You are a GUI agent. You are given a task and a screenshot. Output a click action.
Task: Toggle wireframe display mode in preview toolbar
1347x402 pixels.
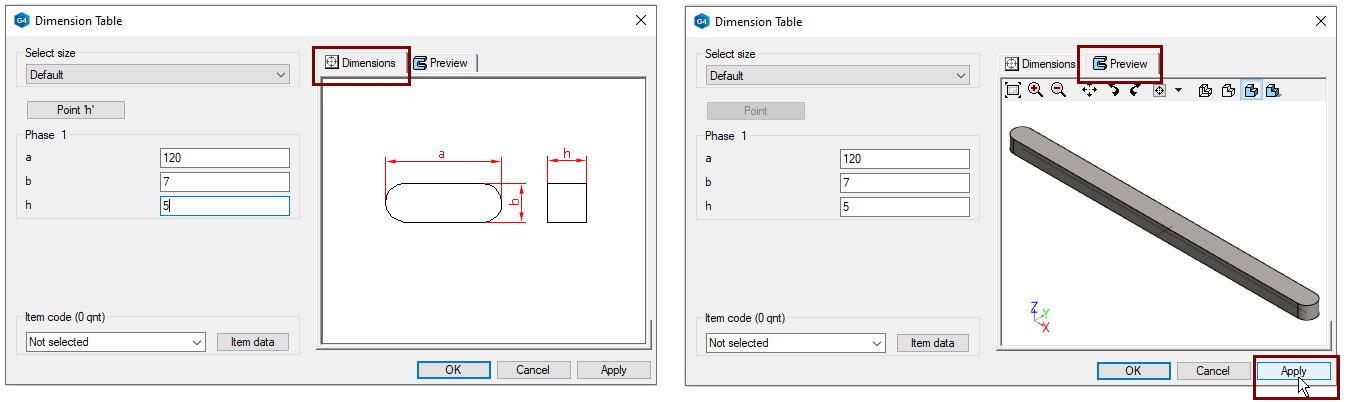(1205, 91)
